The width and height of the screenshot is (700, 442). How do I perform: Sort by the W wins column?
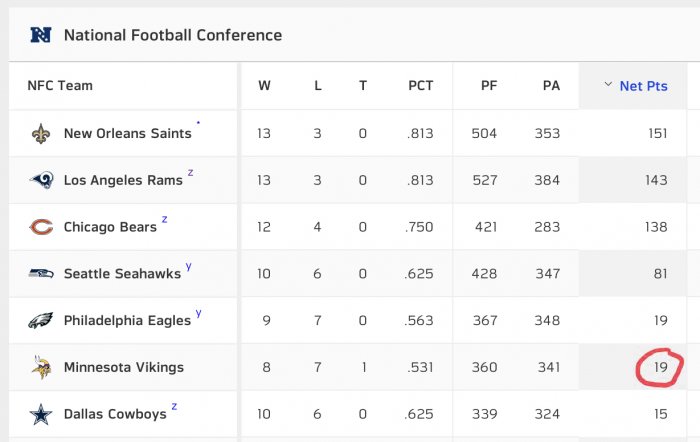[x=264, y=85]
